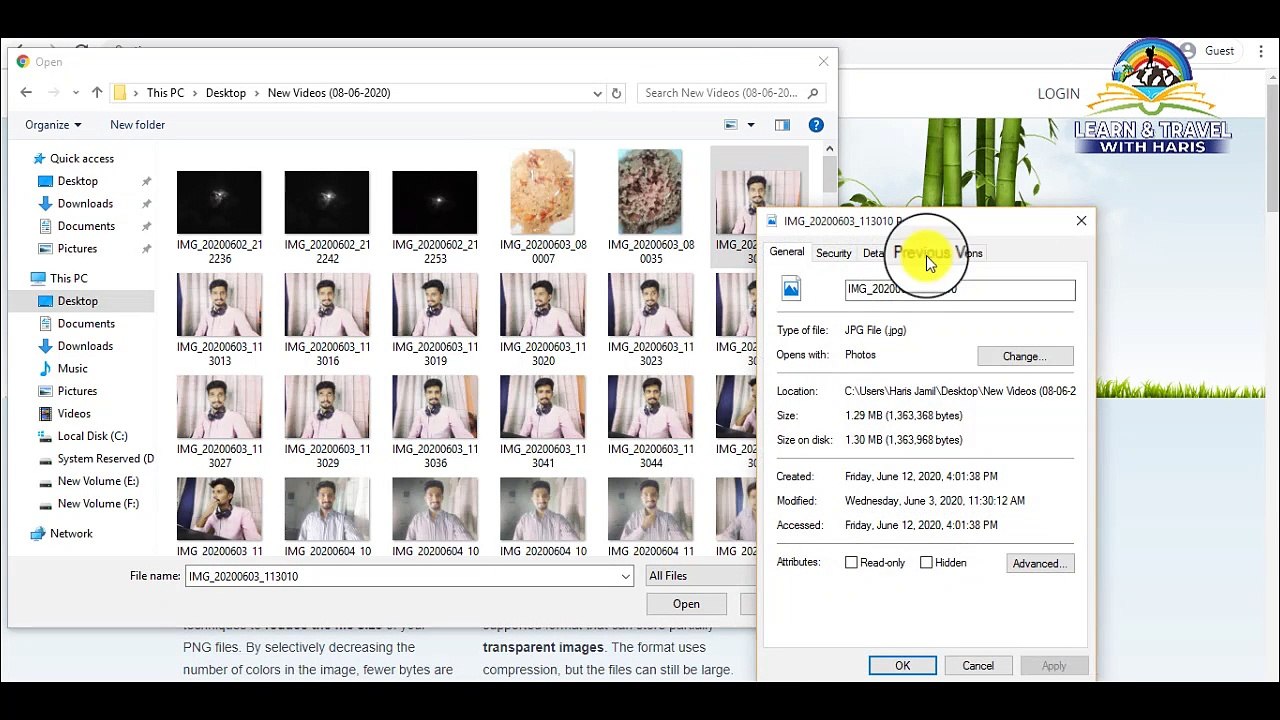
Task: Click the file list vertical scrollbar up arrow
Action: pyautogui.click(x=829, y=150)
